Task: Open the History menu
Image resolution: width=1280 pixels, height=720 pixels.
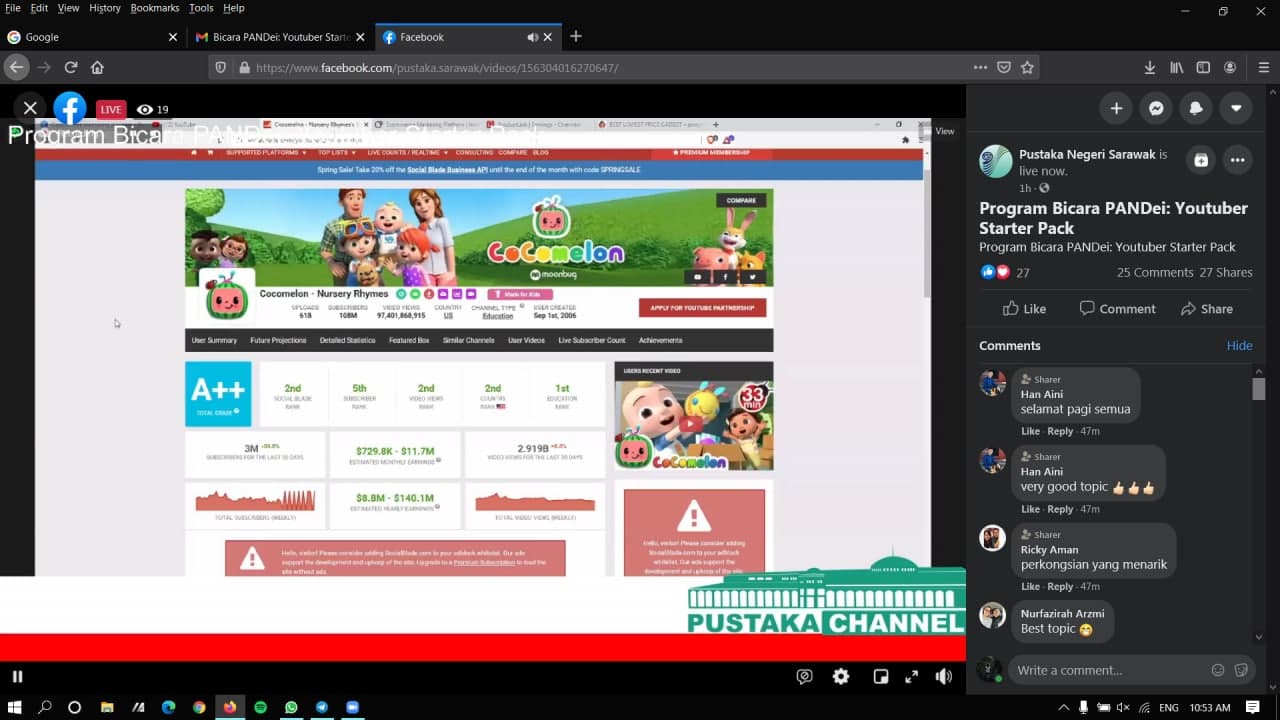Action: point(105,8)
